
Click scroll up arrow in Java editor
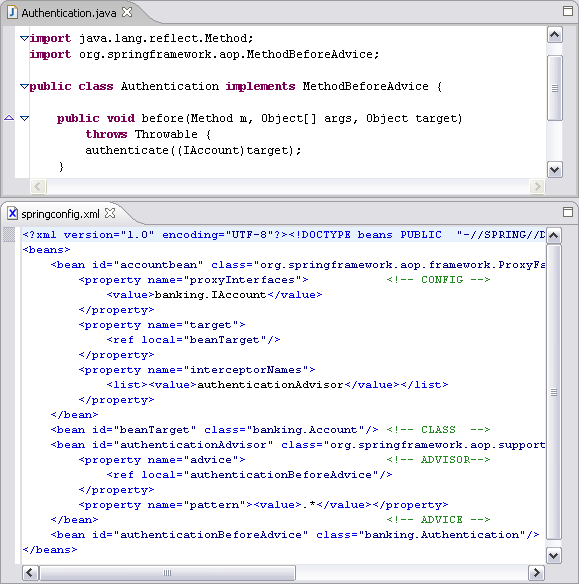click(554, 35)
